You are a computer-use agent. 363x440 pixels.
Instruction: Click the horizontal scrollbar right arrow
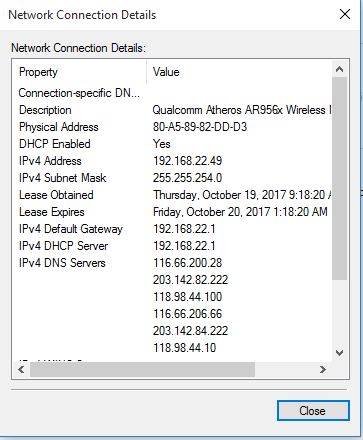click(322, 369)
